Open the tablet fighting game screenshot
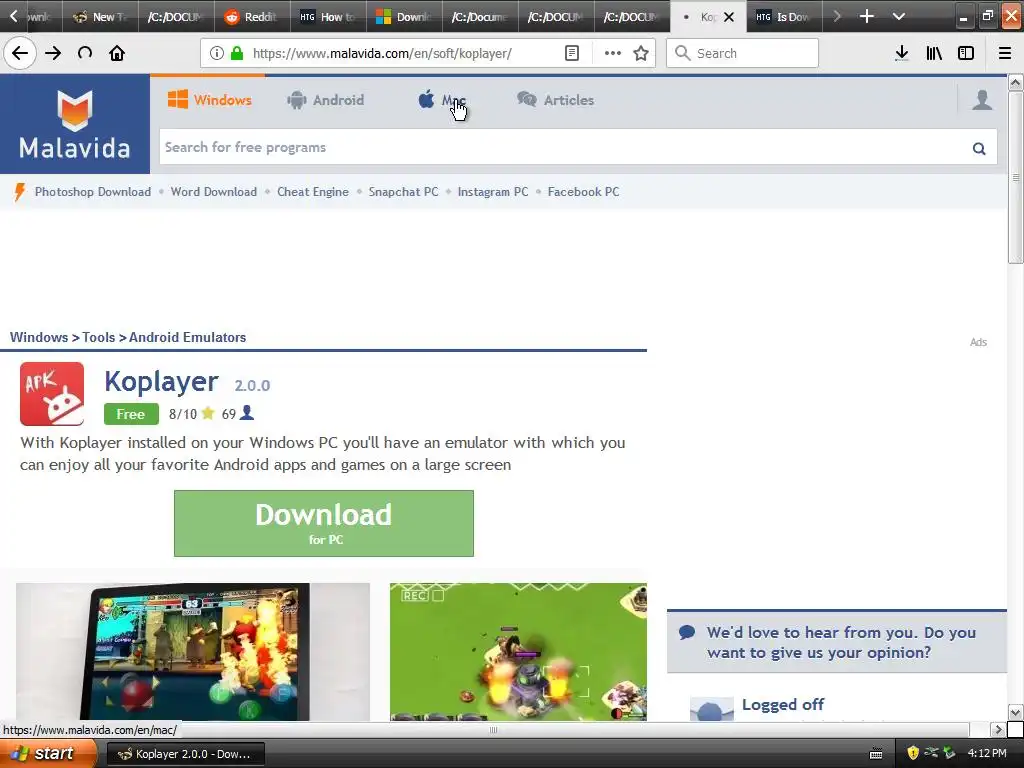This screenshot has width=1024, height=768. coord(193,652)
